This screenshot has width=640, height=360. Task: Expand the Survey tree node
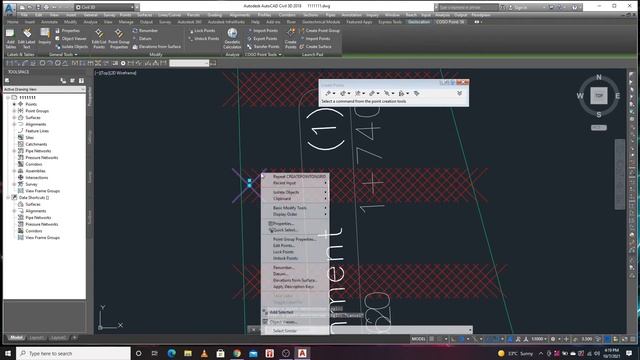(14, 184)
